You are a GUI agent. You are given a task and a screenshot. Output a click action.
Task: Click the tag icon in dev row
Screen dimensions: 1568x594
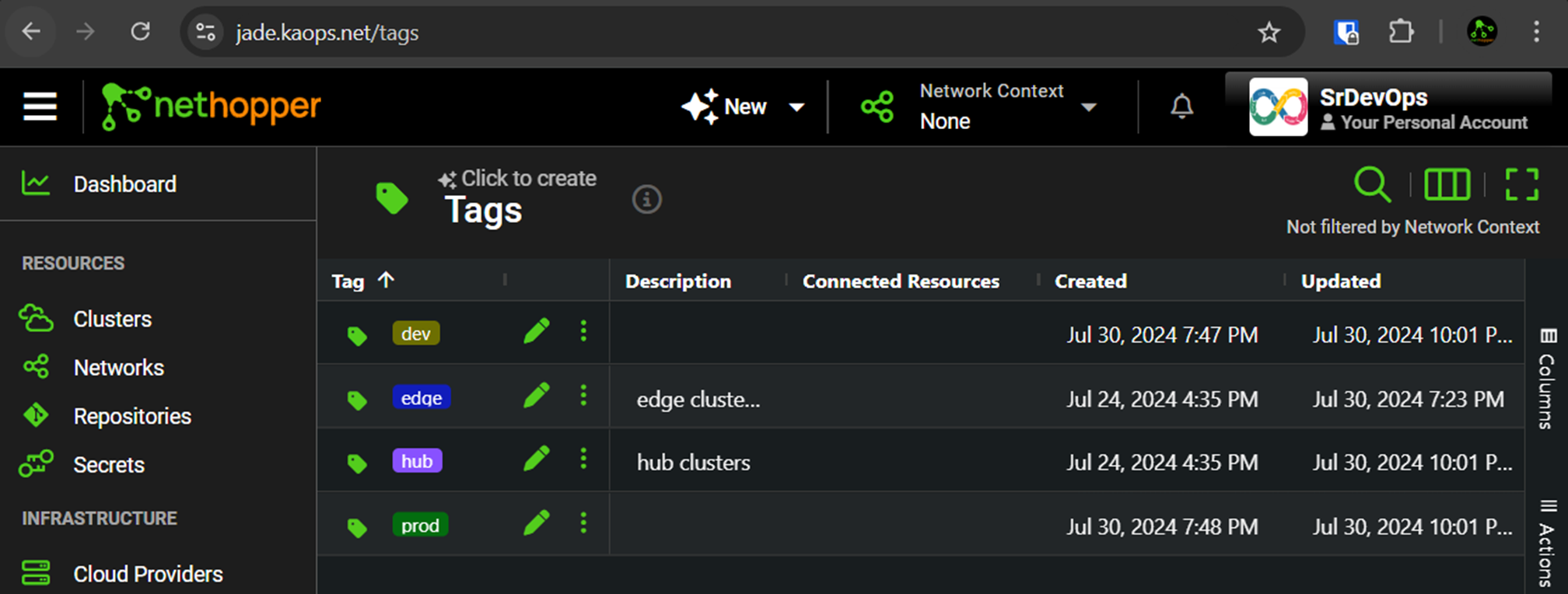357,336
